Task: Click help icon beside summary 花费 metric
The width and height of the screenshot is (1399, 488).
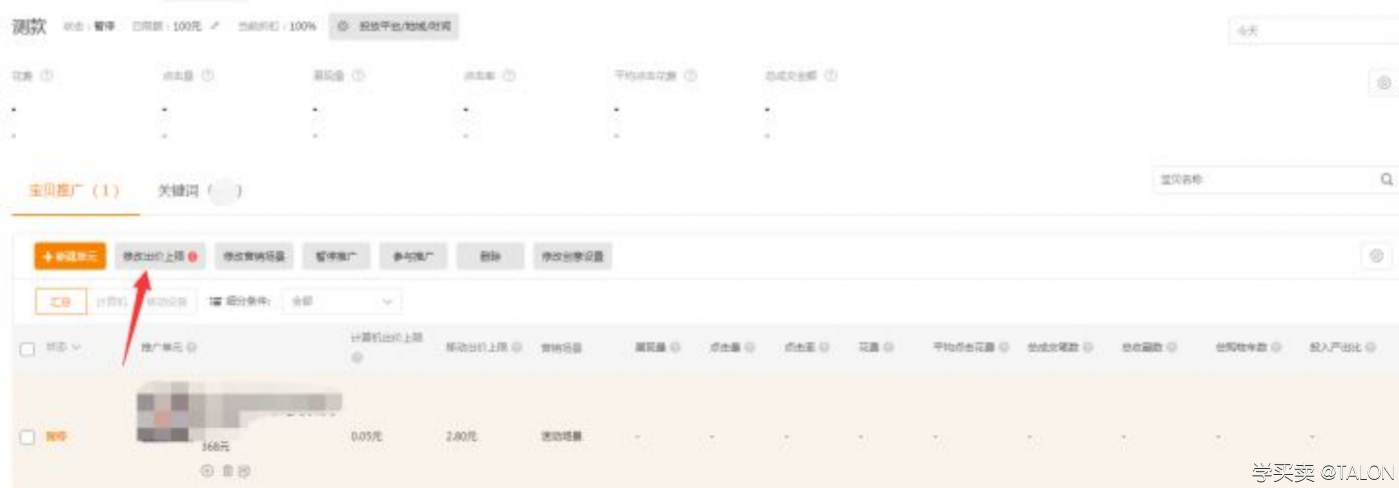Action: pos(46,76)
